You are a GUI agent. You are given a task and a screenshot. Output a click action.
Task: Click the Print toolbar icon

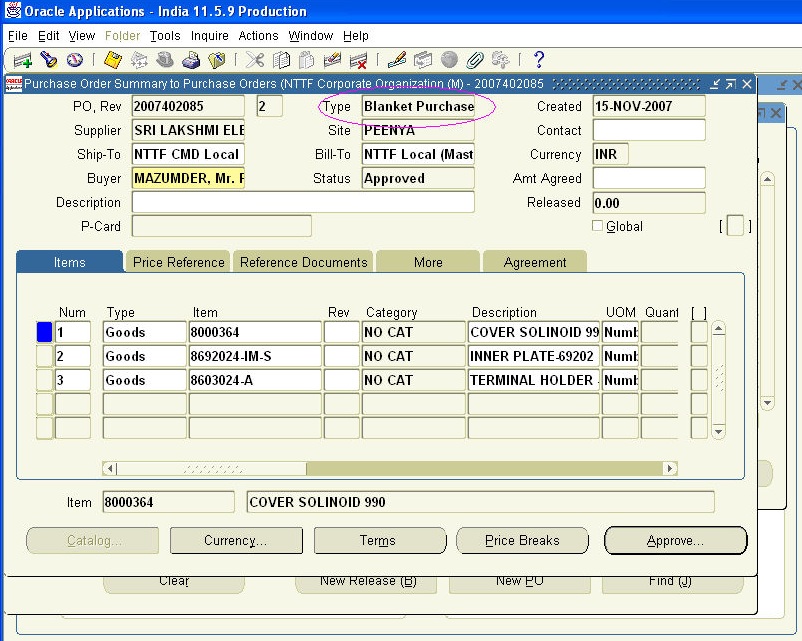pos(191,59)
